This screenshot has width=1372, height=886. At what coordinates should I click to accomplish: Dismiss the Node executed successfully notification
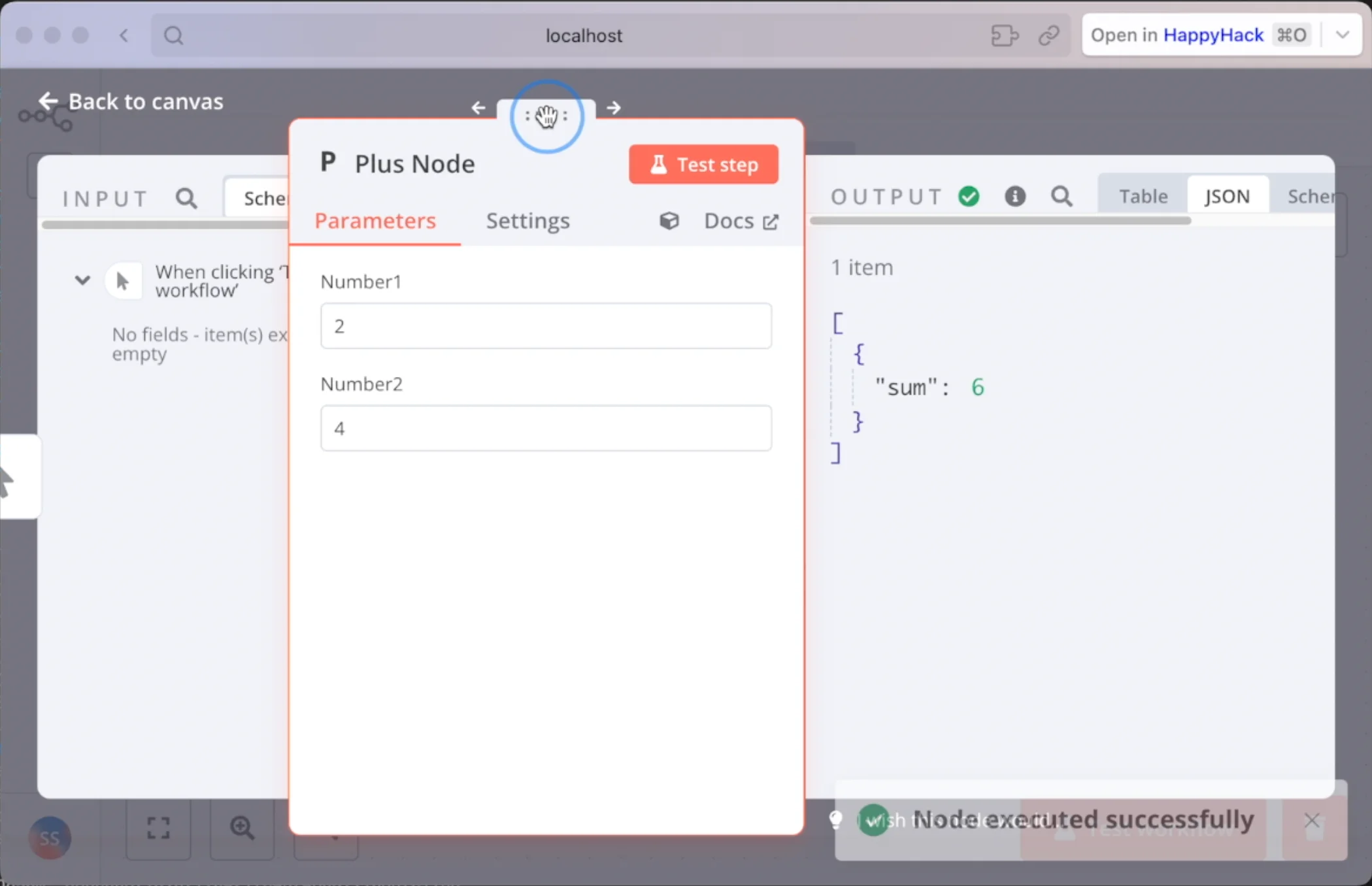1311,820
